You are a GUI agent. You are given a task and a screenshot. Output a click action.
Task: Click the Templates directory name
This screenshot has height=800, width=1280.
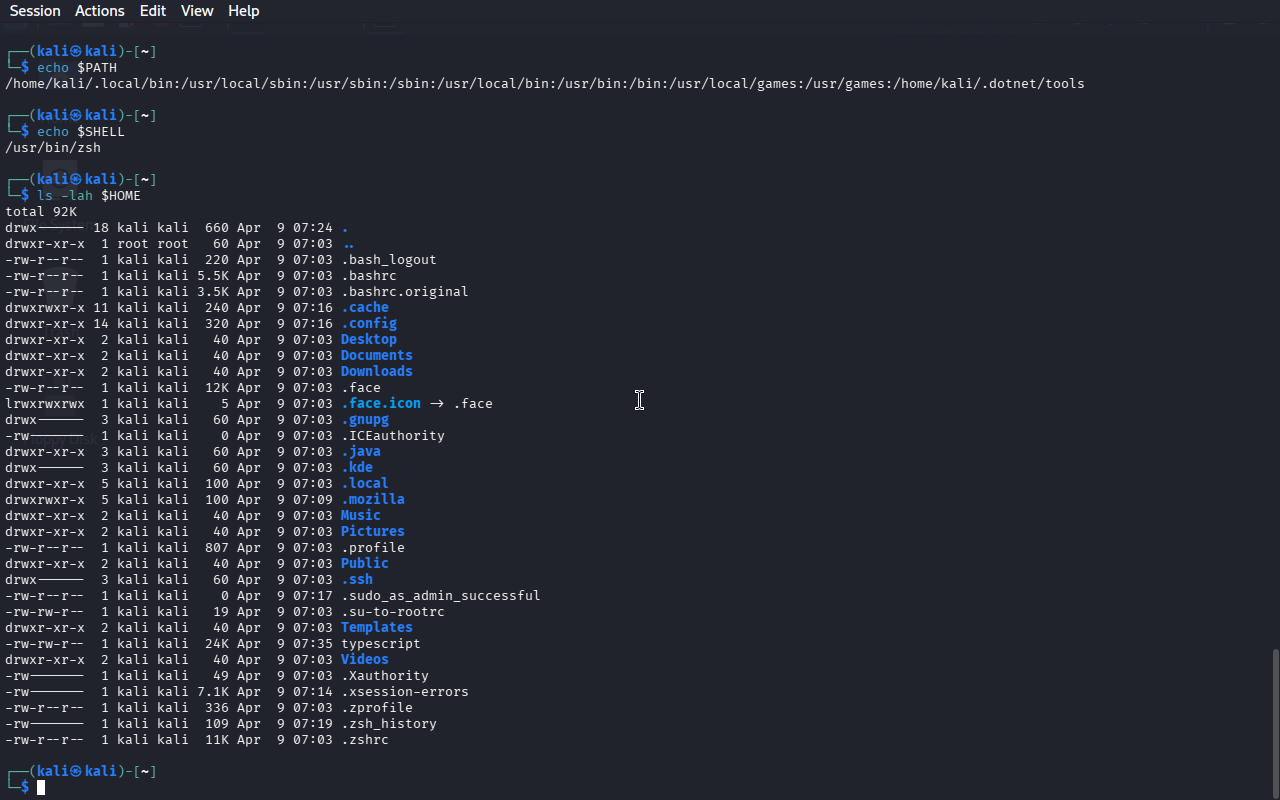(376, 627)
